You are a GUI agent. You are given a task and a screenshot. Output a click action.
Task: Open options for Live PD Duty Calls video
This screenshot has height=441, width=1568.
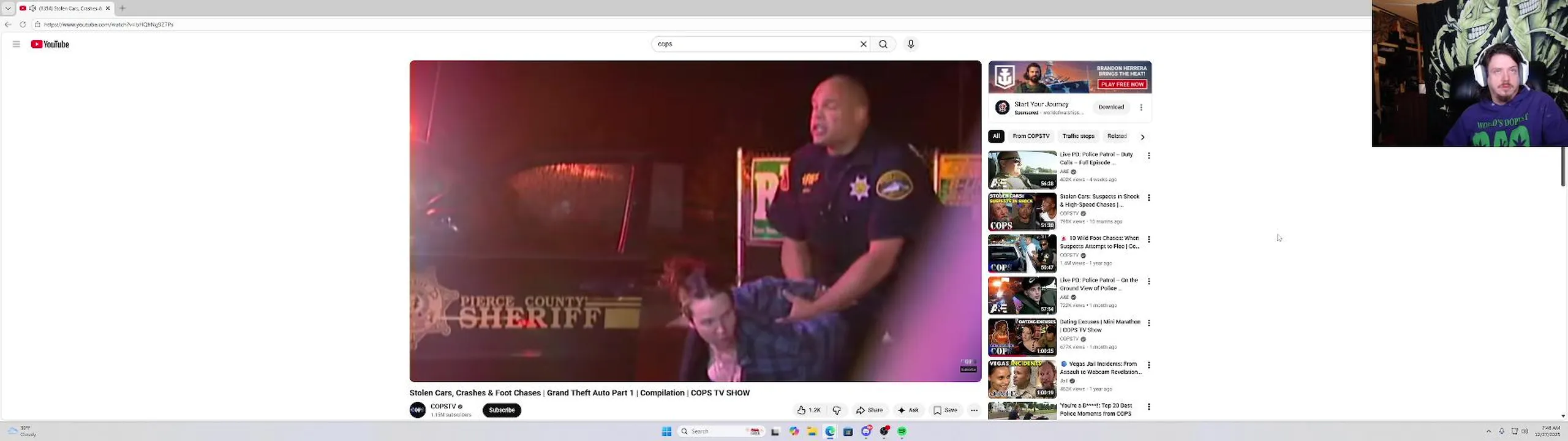click(x=1148, y=156)
